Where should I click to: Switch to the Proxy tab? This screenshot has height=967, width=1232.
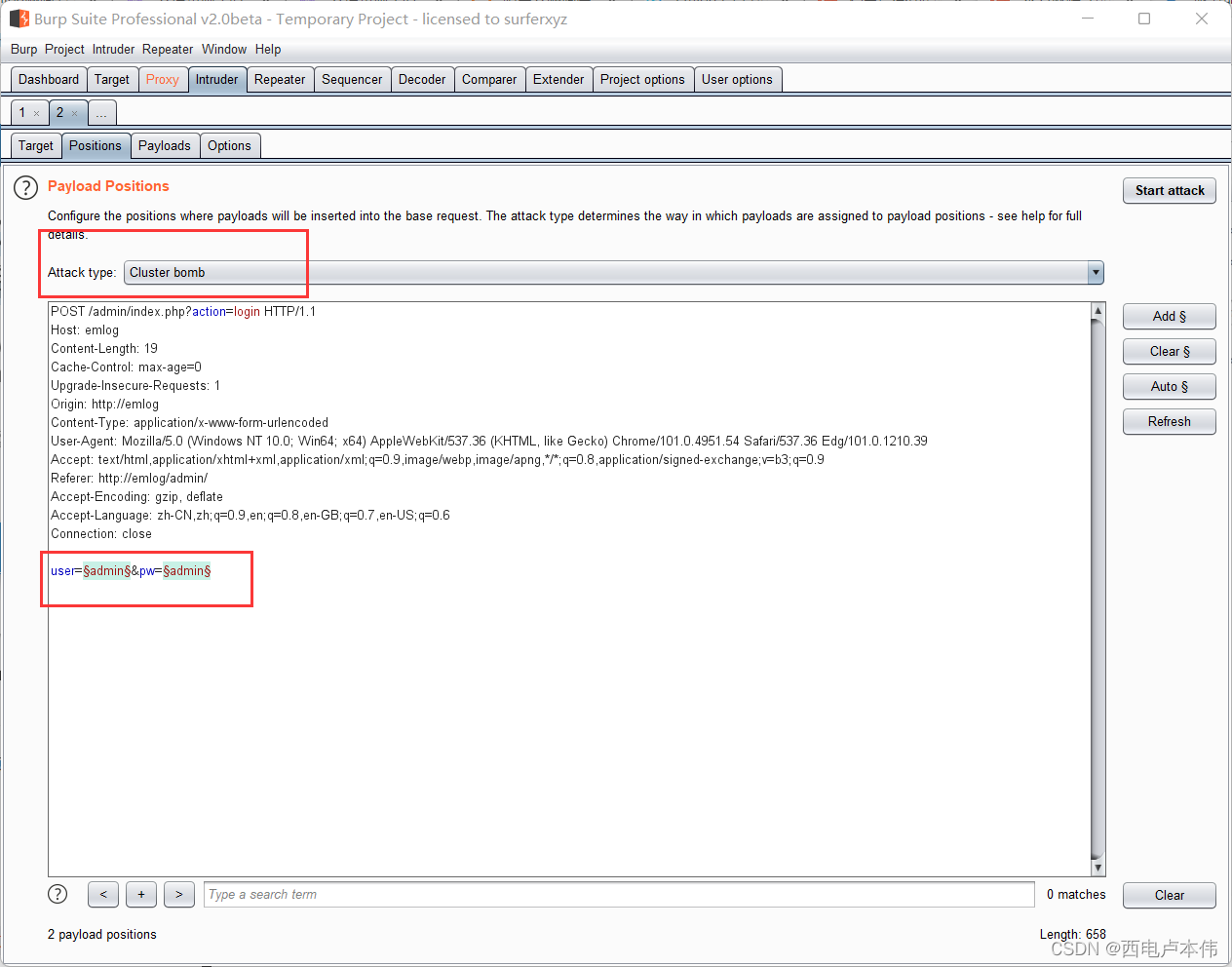coord(163,80)
